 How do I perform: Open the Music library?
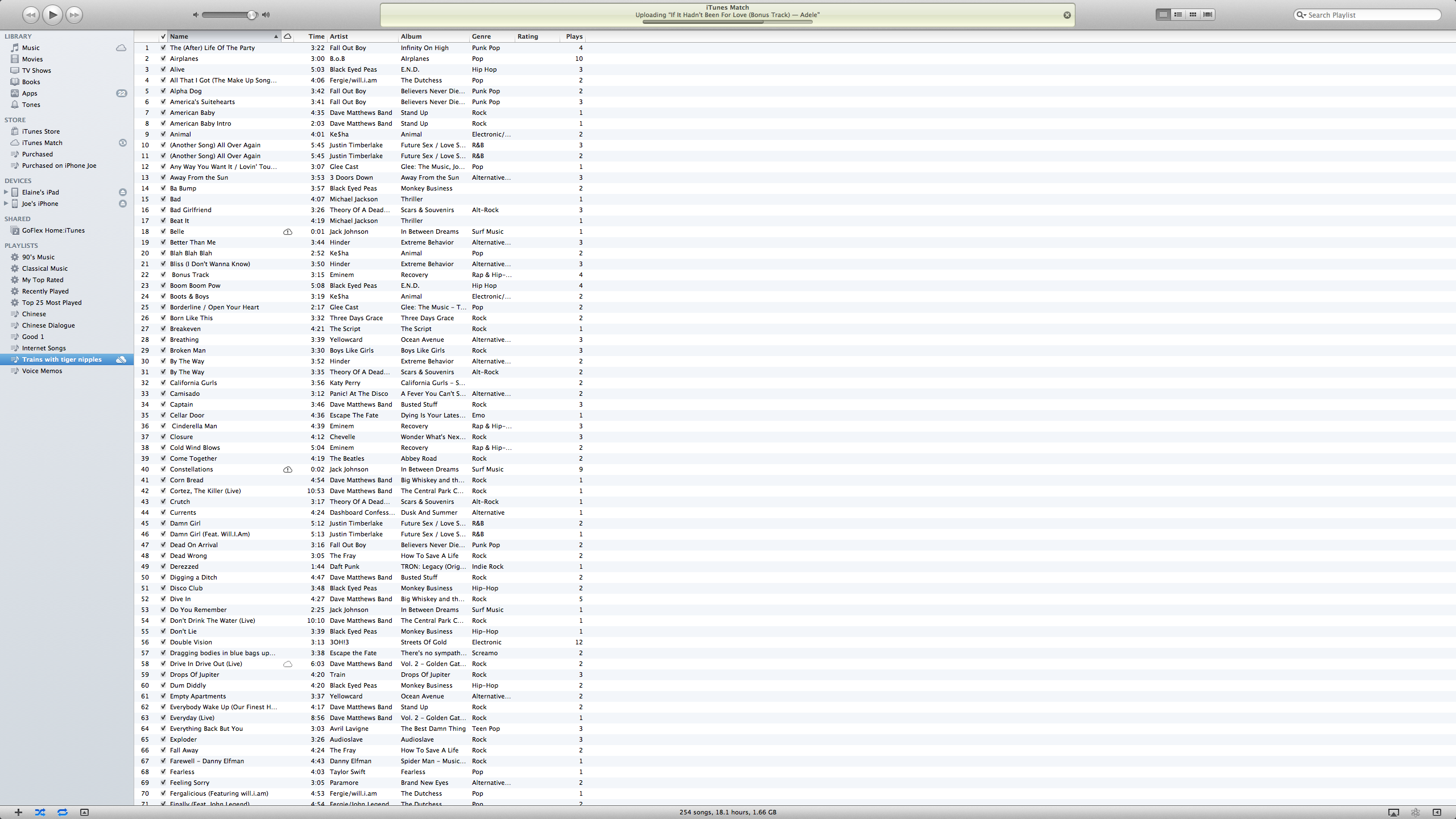click(31, 48)
